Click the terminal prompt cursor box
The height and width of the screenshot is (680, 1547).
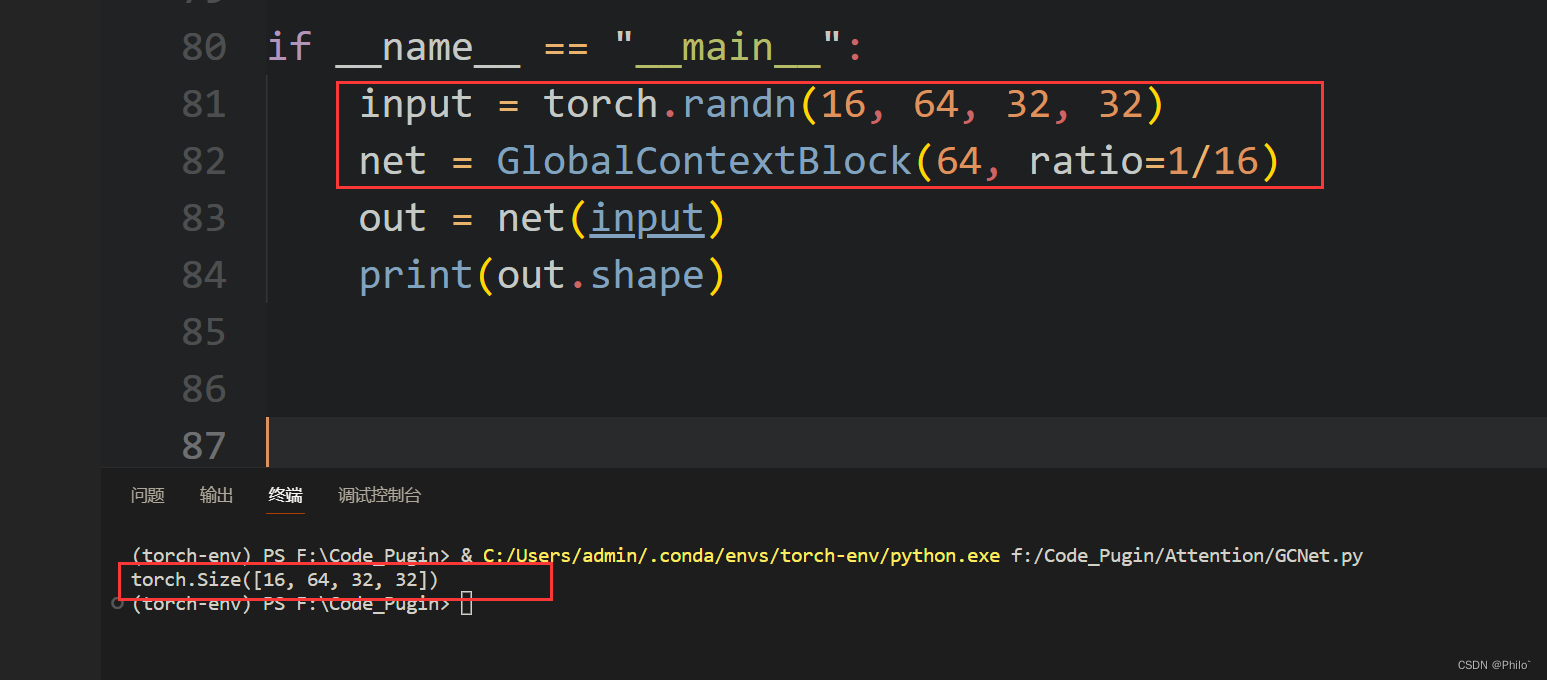click(x=466, y=604)
